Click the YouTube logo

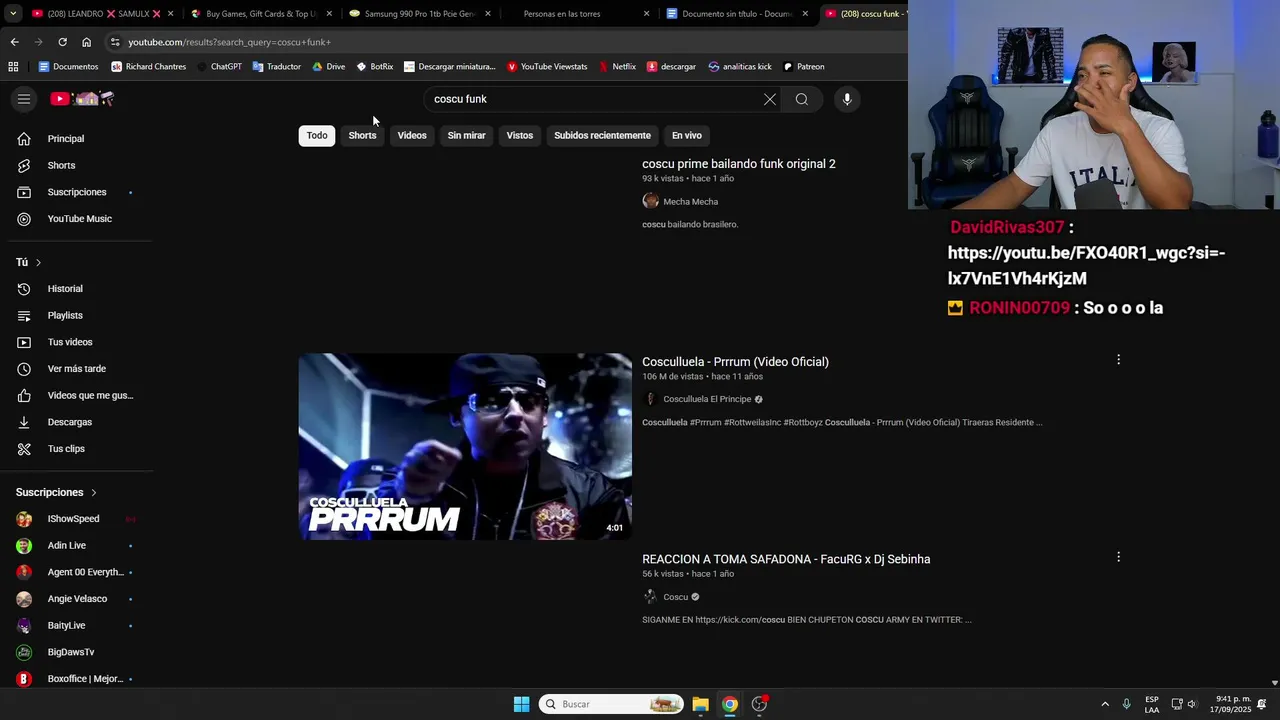83,99
